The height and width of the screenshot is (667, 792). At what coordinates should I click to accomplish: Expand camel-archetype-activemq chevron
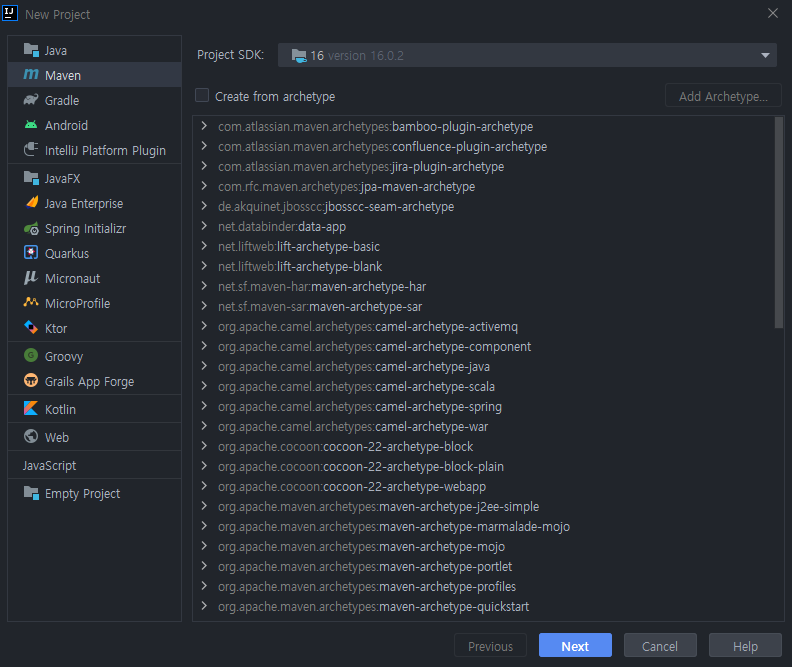204,326
